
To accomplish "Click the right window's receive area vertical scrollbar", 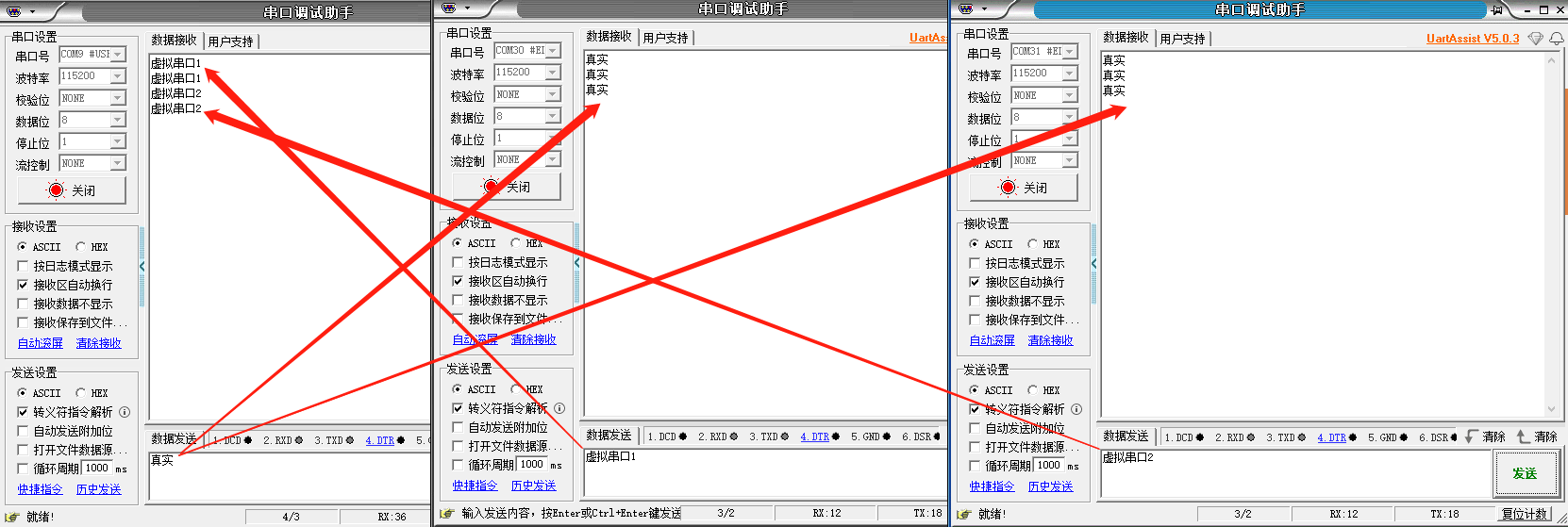I will tap(1552, 236).
